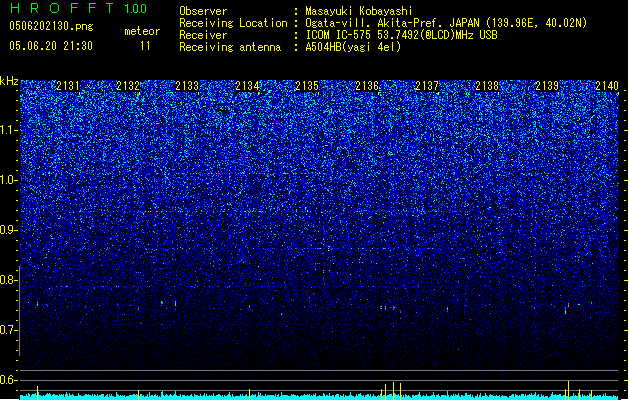Click the 2137 time marker
Viewport: 629px width, 400px height.
coord(427,86)
